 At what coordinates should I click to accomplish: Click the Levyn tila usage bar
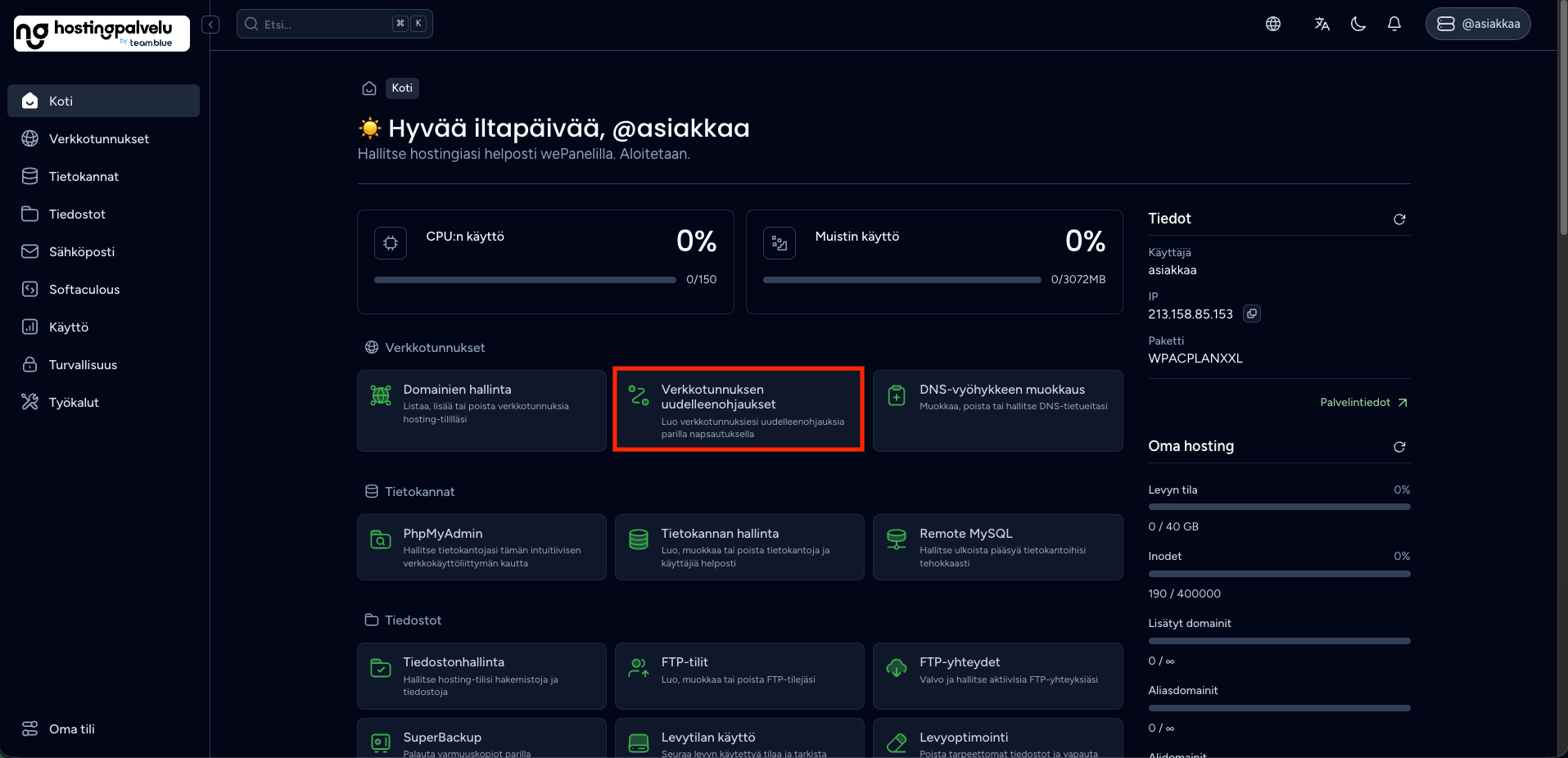[x=1279, y=507]
